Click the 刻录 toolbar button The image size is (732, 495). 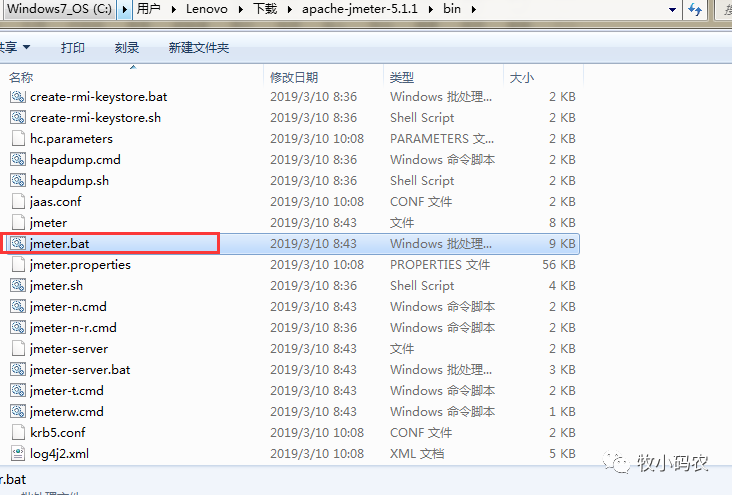(127, 48)
